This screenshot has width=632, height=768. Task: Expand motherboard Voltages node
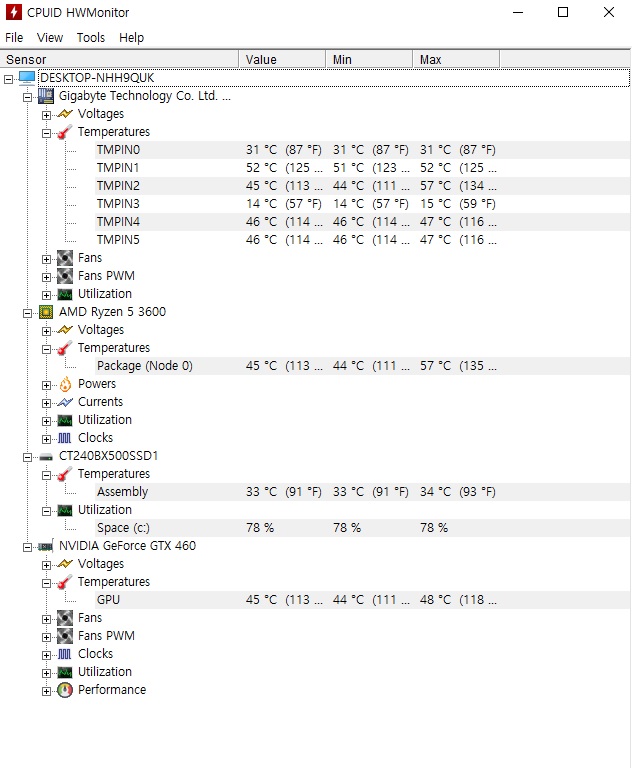tap(46, 115)
